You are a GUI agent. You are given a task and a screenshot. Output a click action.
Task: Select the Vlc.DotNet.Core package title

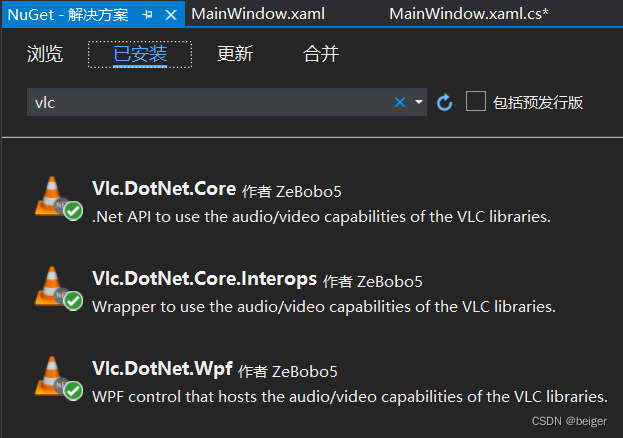pos(164,188)
